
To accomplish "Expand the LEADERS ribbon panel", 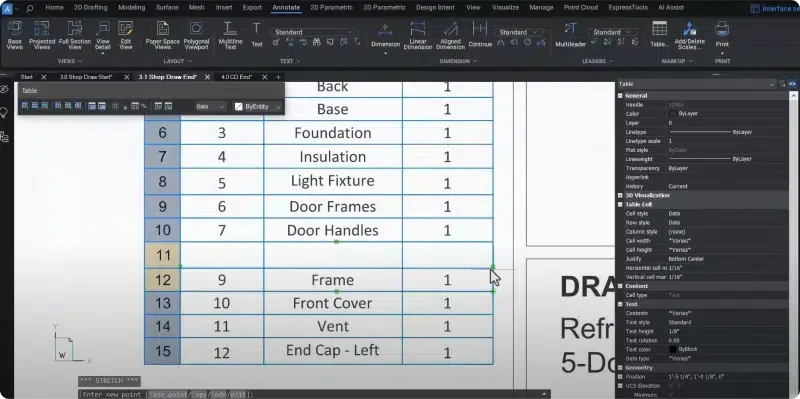I will [x=597, y=61].
